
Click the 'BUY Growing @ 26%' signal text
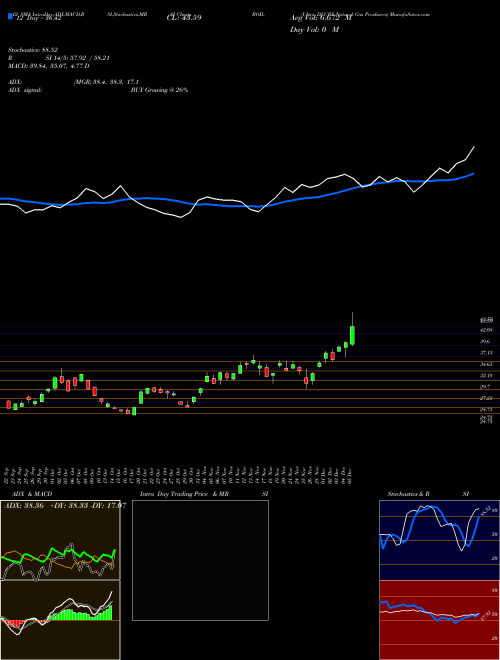click(x=159, y=90)
